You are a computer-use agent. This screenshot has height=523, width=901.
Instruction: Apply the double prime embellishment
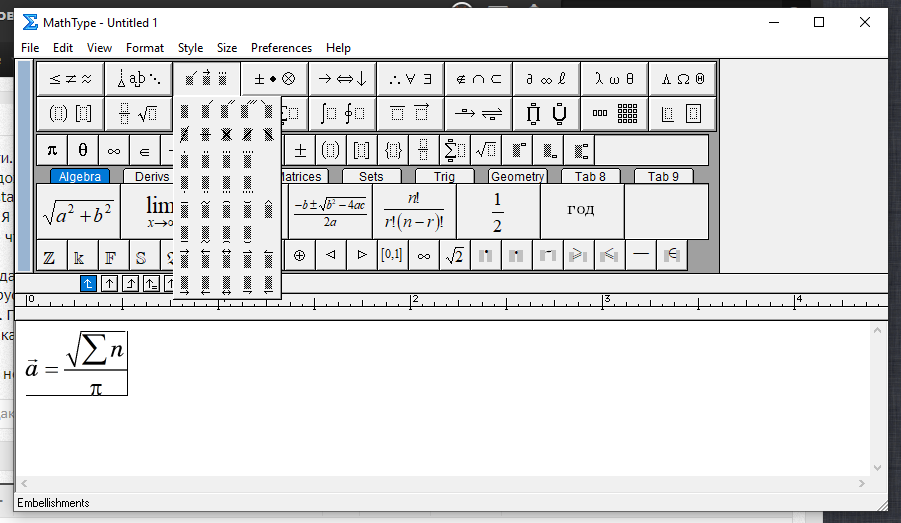[226, 109]
